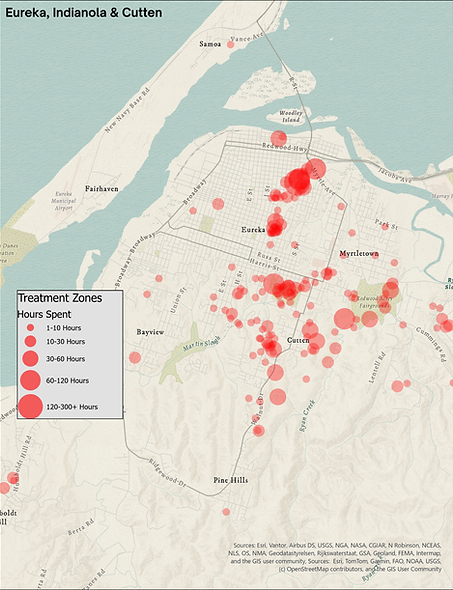Screen dimensions: 453x590
Task: Select the Redwood Hwy road label
Action: click(x=285, y=147)
